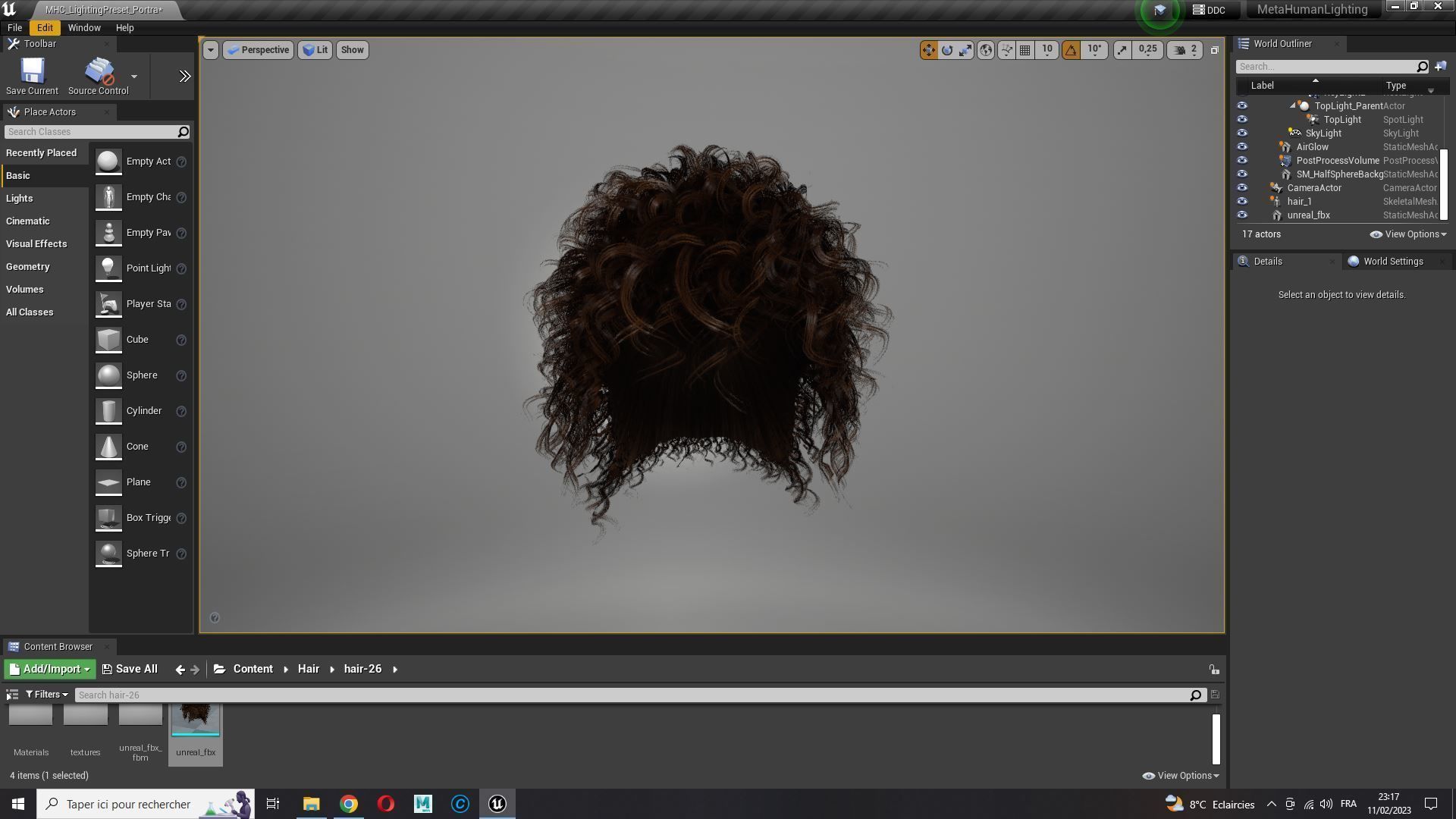This screenshot has width=1456, height=819.
Task: Click the Add/Import button in Content Browser
Action: click(50, 669)
